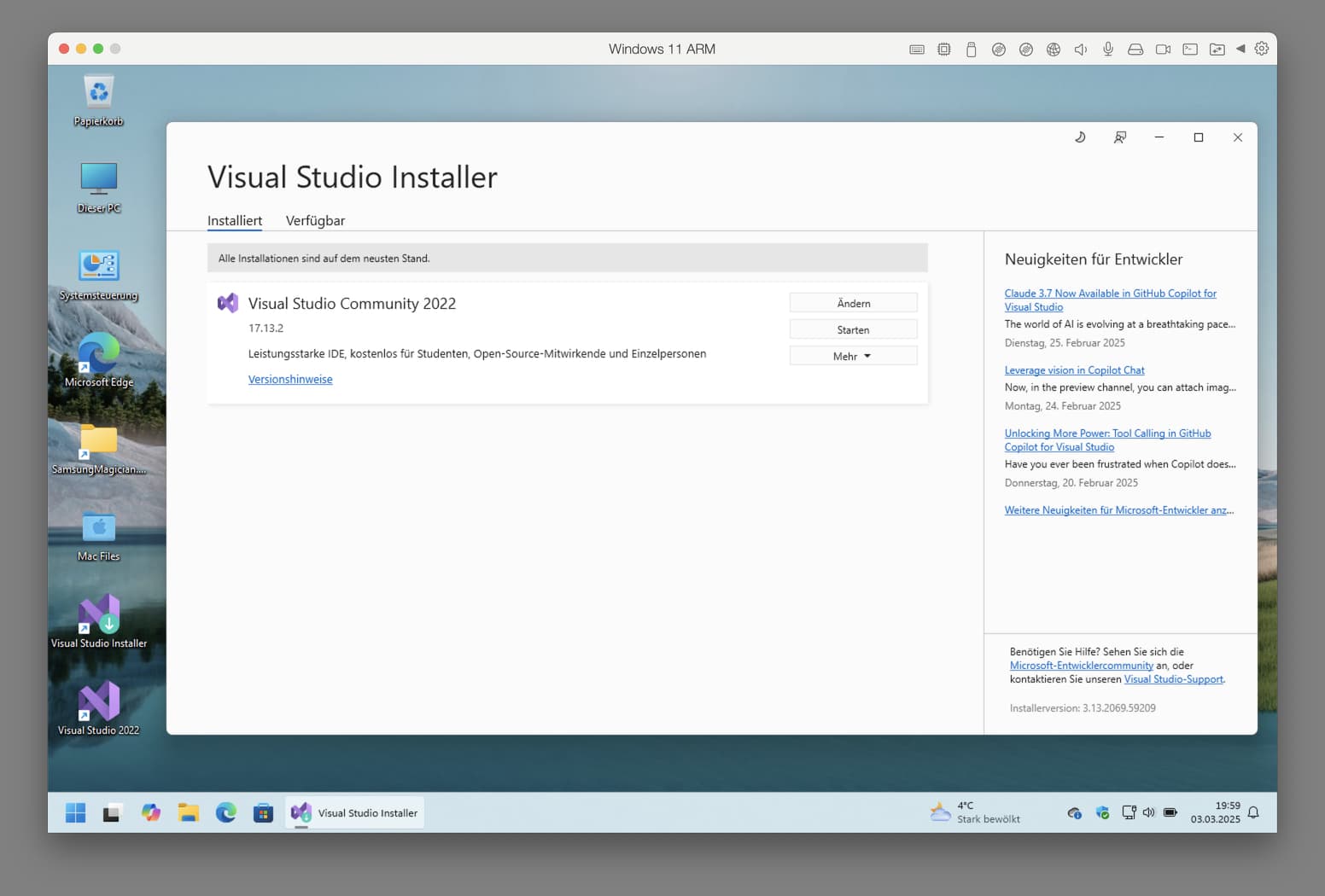Open Microsoft Store from the taskbar
Screen dimensions: 1325x896
click(263, 813)
